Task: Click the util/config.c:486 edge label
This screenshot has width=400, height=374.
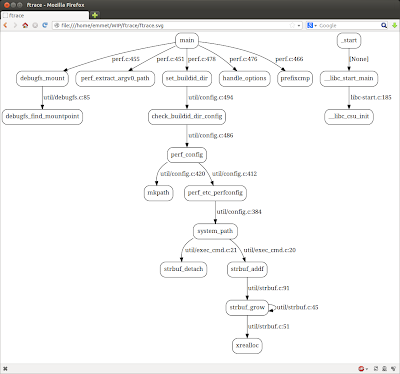Action: pos(211,136)
